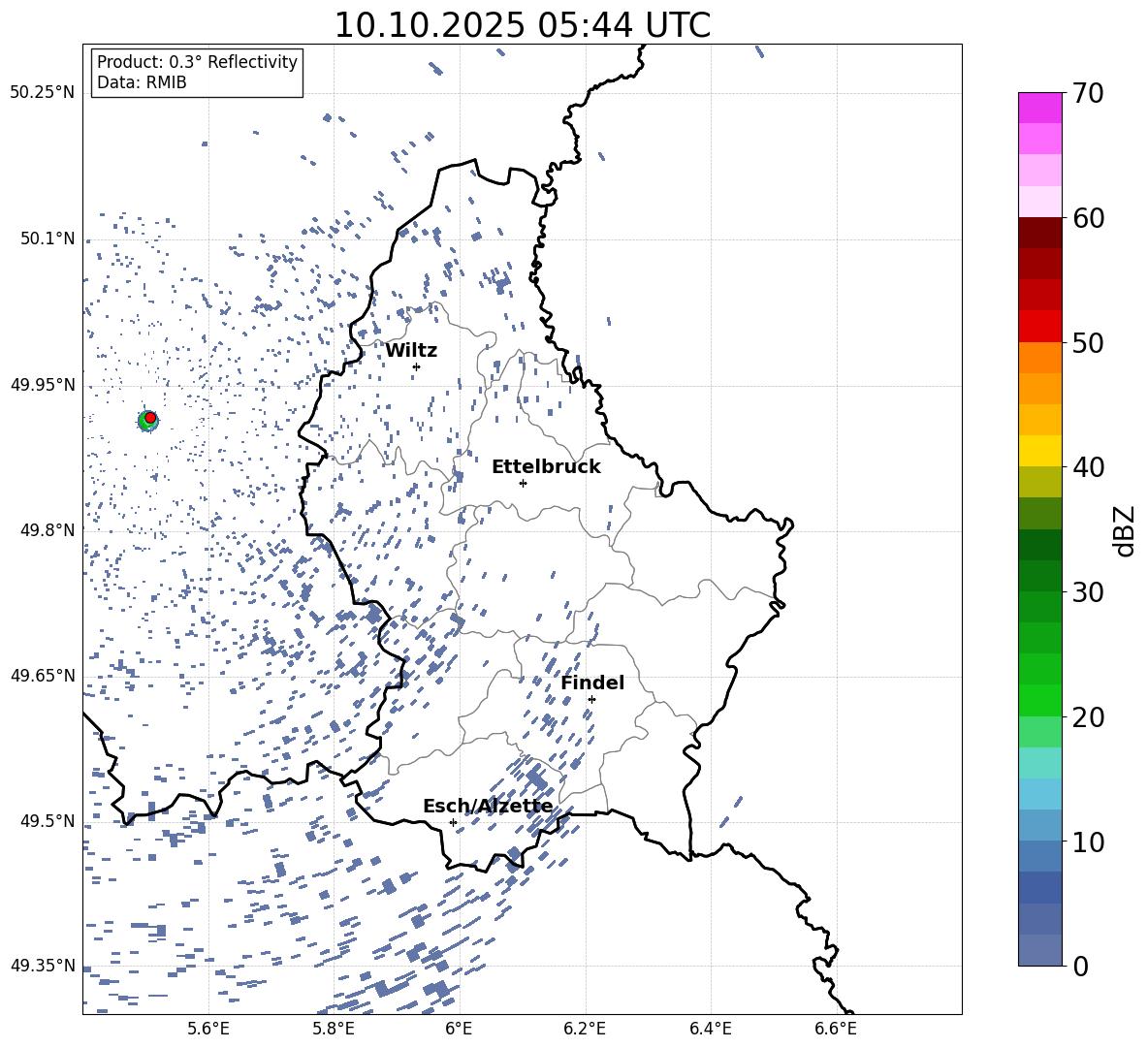Click the orange colorbar segment below 50
The height and width of the screenshot is (1048, 1148).
coord(1039,358)
